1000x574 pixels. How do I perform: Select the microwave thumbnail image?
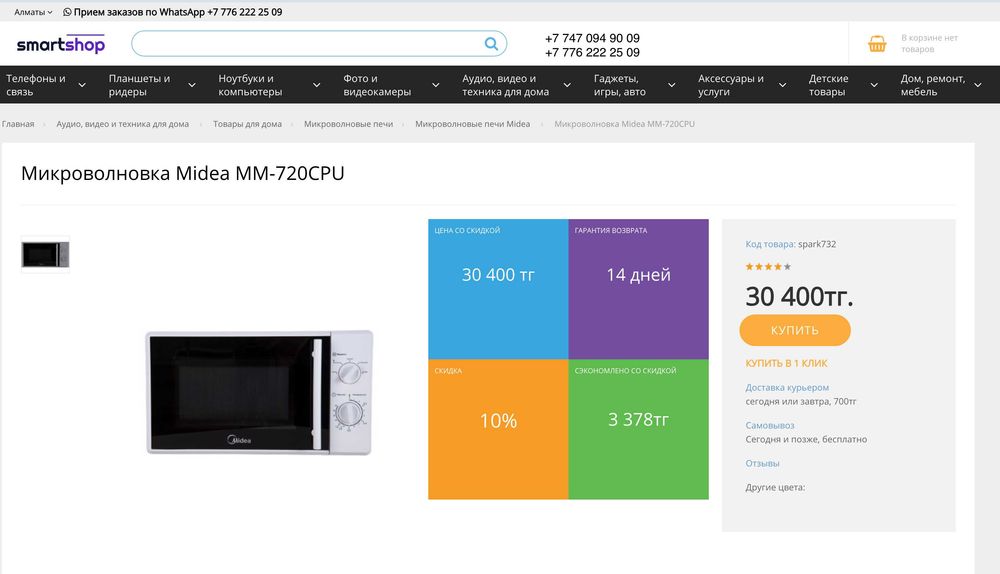tap(45, 254)
